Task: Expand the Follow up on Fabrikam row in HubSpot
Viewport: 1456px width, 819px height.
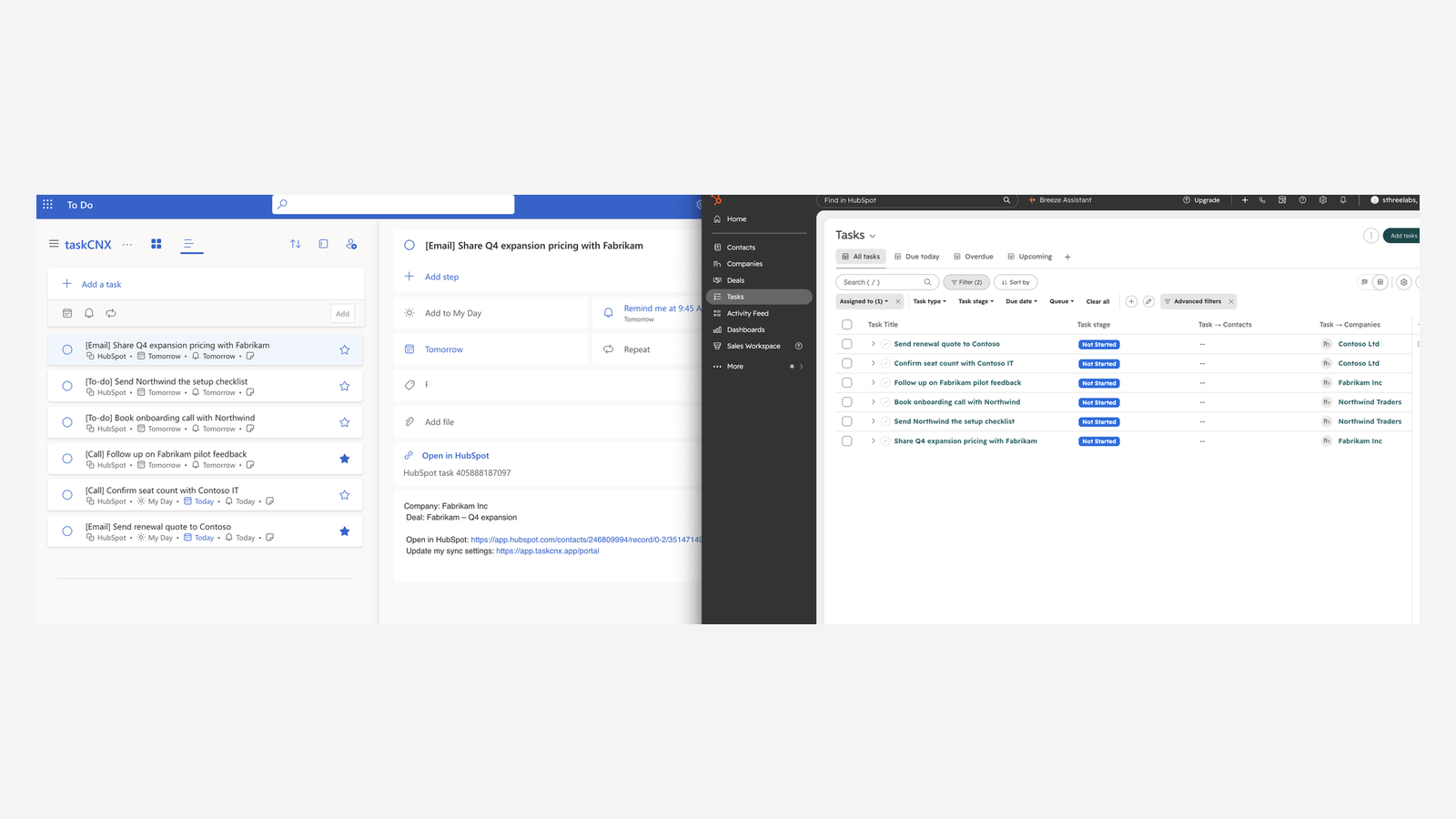Action: [x=873, y=383]
